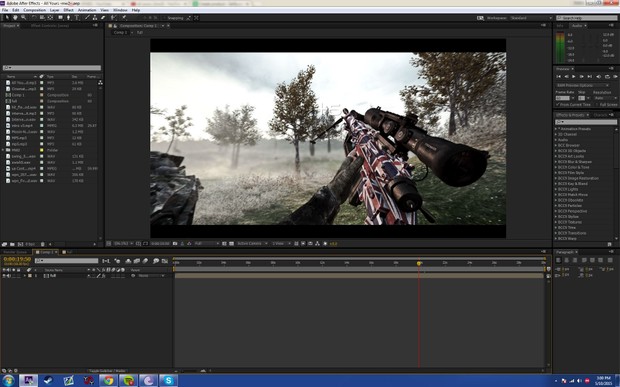
Task: Open the File menu
Action: pyautogui.click(x=5, y=10)
